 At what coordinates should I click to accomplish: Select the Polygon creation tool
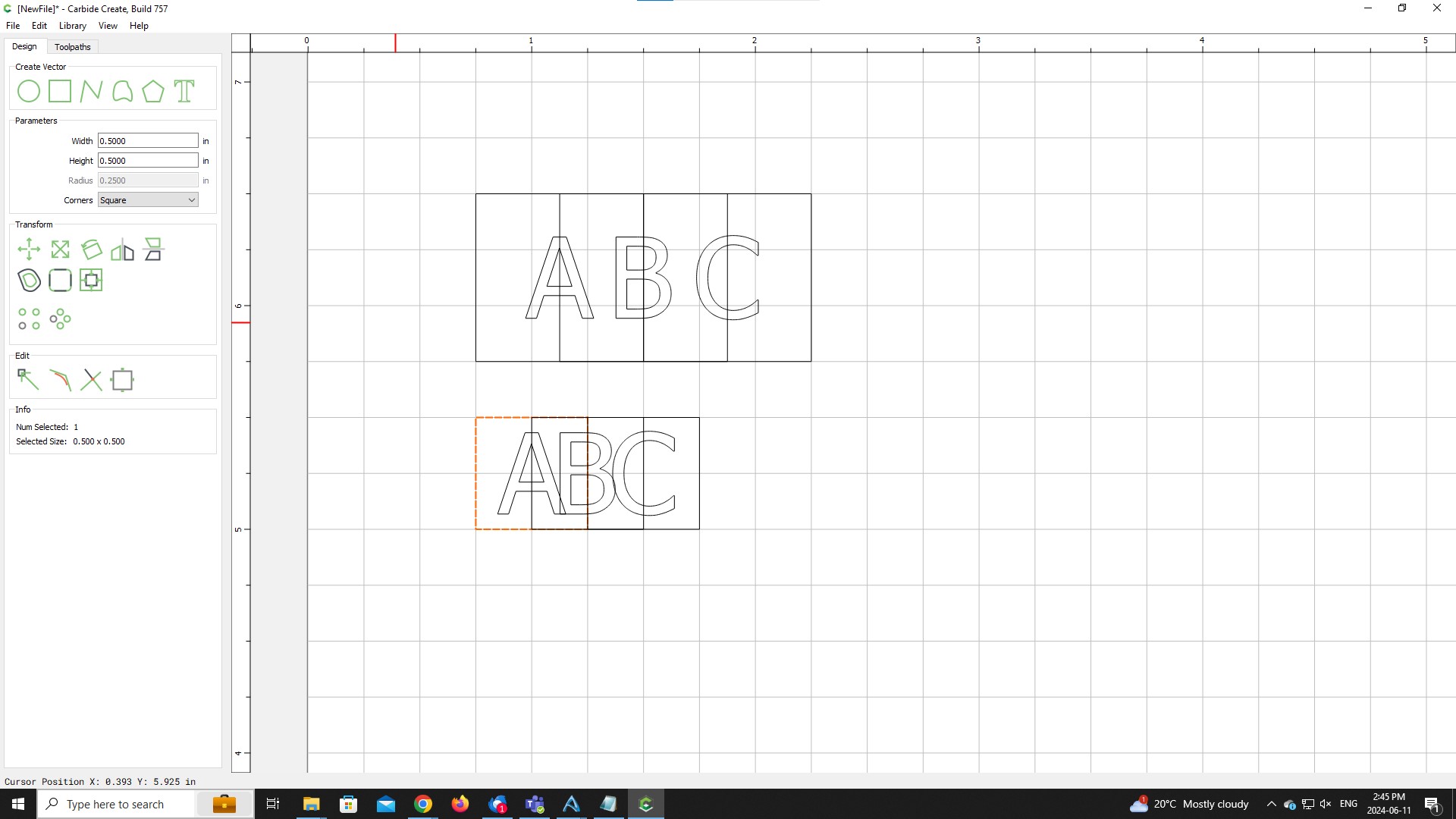pos(153,92)
